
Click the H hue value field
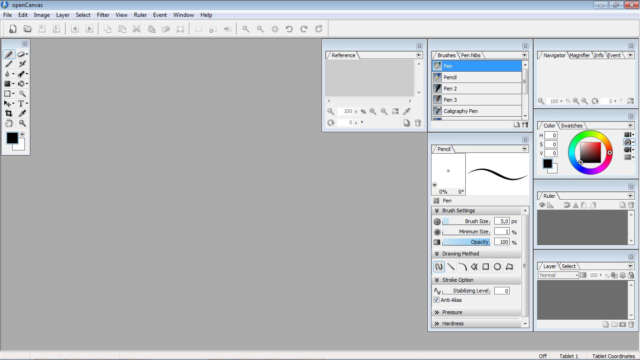coord(551,135)
